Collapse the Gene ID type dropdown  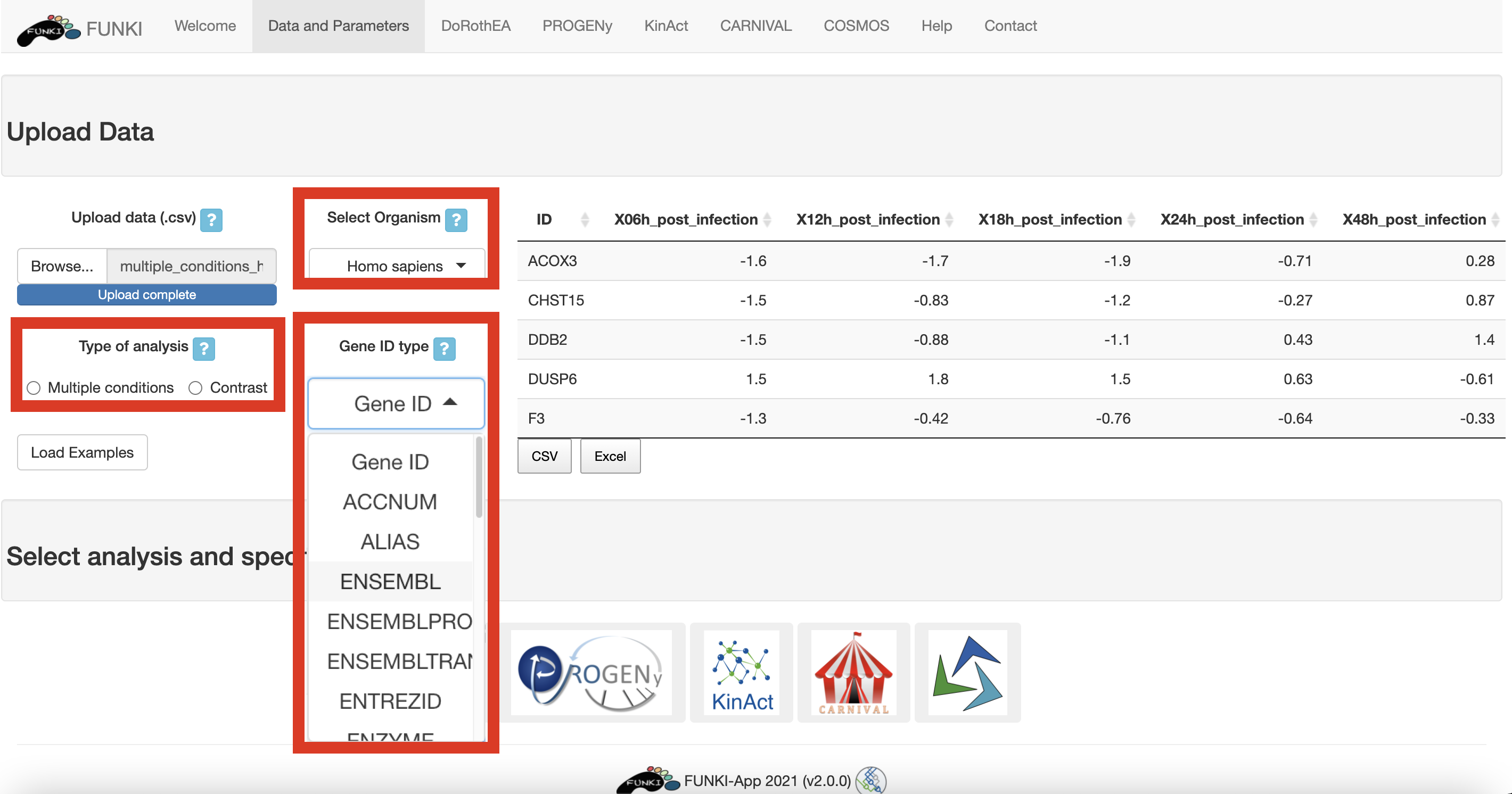point(396,404)
